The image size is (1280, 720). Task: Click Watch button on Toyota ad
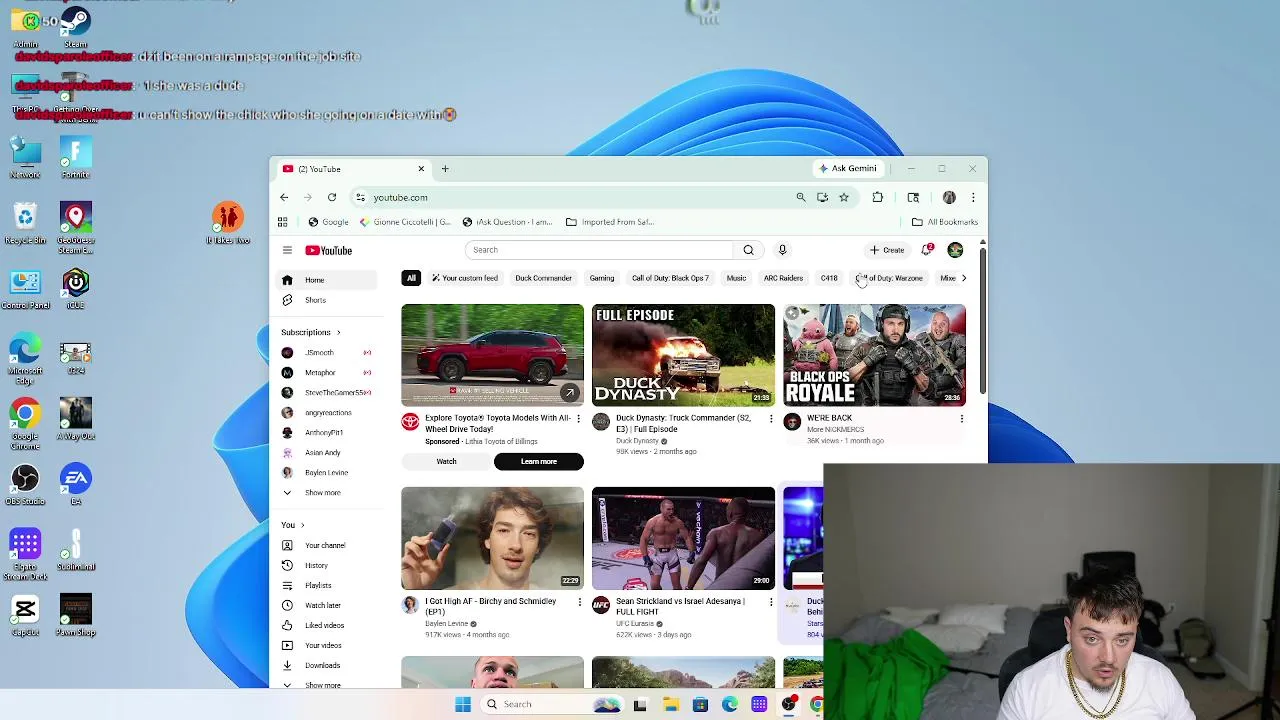446,462
